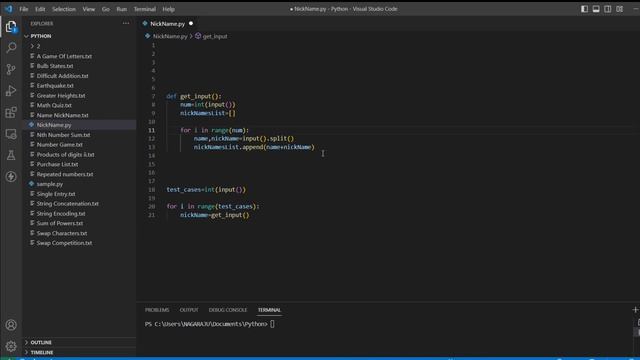Open Products of digits ii.txt
This screenshot has width=640, height=360.
tap(65, 154)
